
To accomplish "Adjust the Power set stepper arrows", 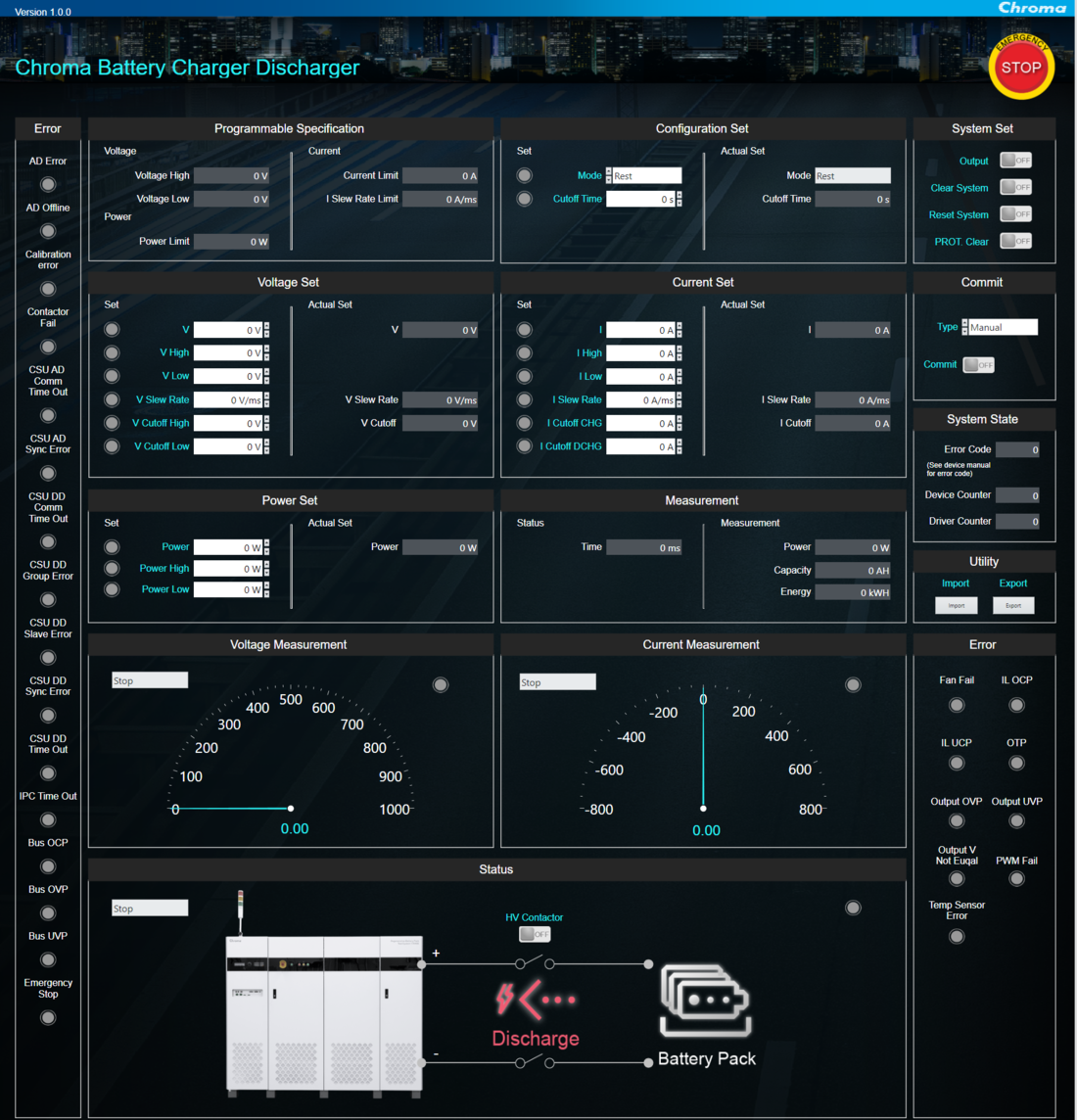I will (266, 547).
